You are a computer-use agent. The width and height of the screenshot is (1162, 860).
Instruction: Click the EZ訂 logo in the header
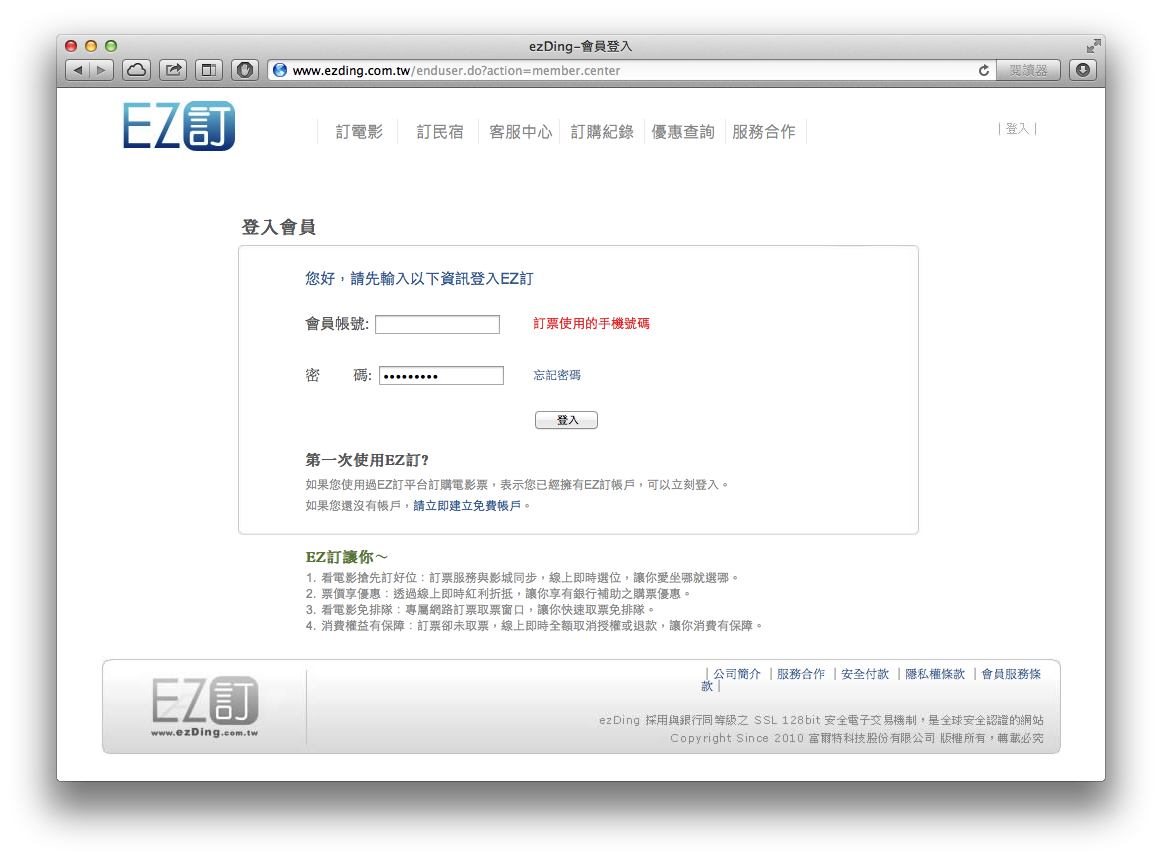(x=179, y=126)
